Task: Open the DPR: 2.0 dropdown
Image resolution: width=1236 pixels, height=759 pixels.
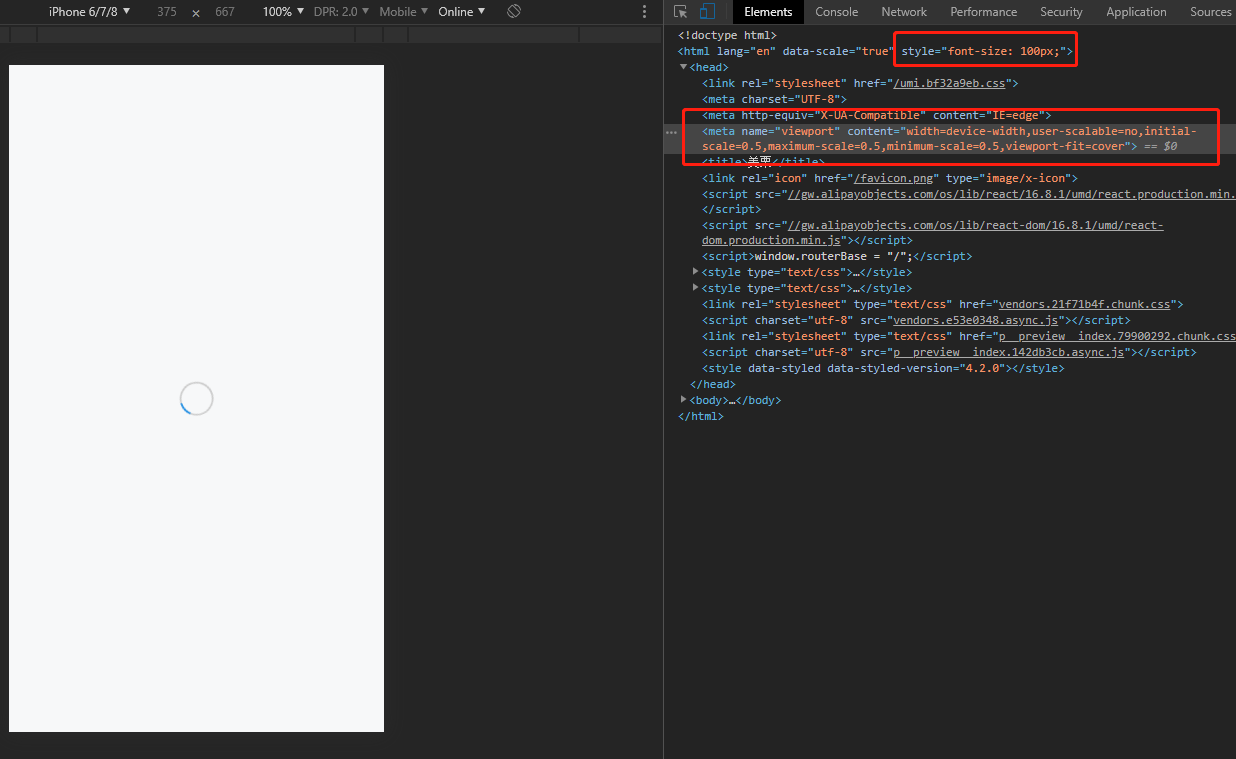Action: 341,12
